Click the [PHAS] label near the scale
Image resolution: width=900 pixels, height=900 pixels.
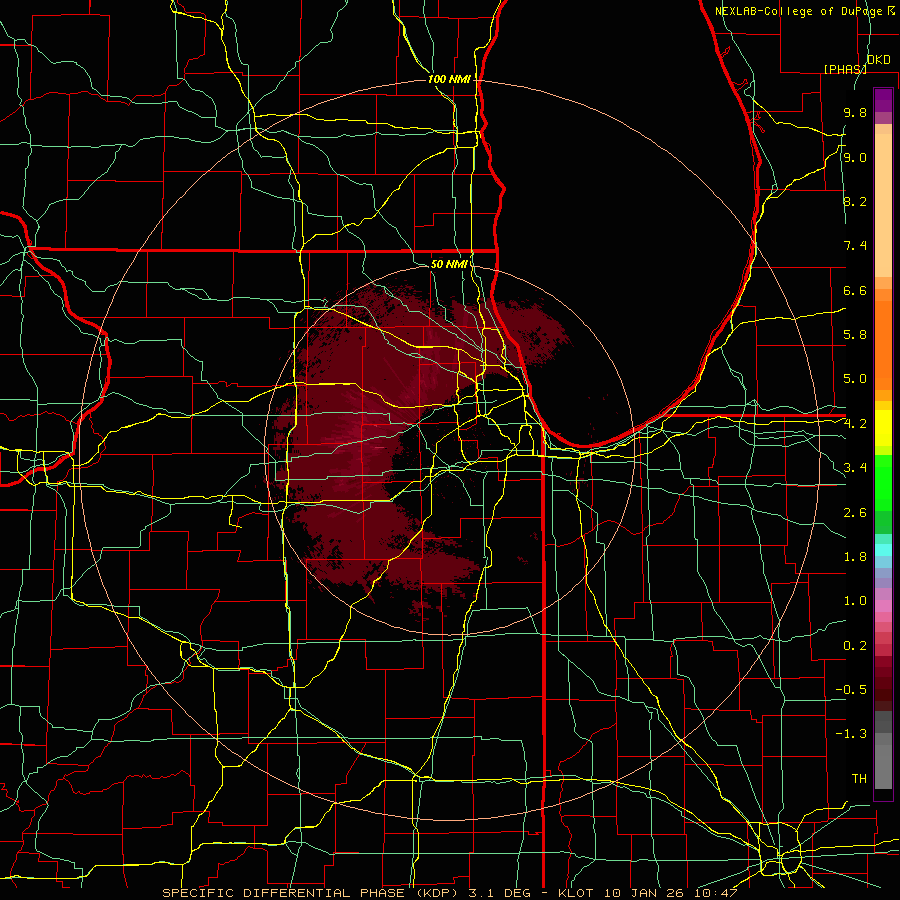click(x=845, y=69)
